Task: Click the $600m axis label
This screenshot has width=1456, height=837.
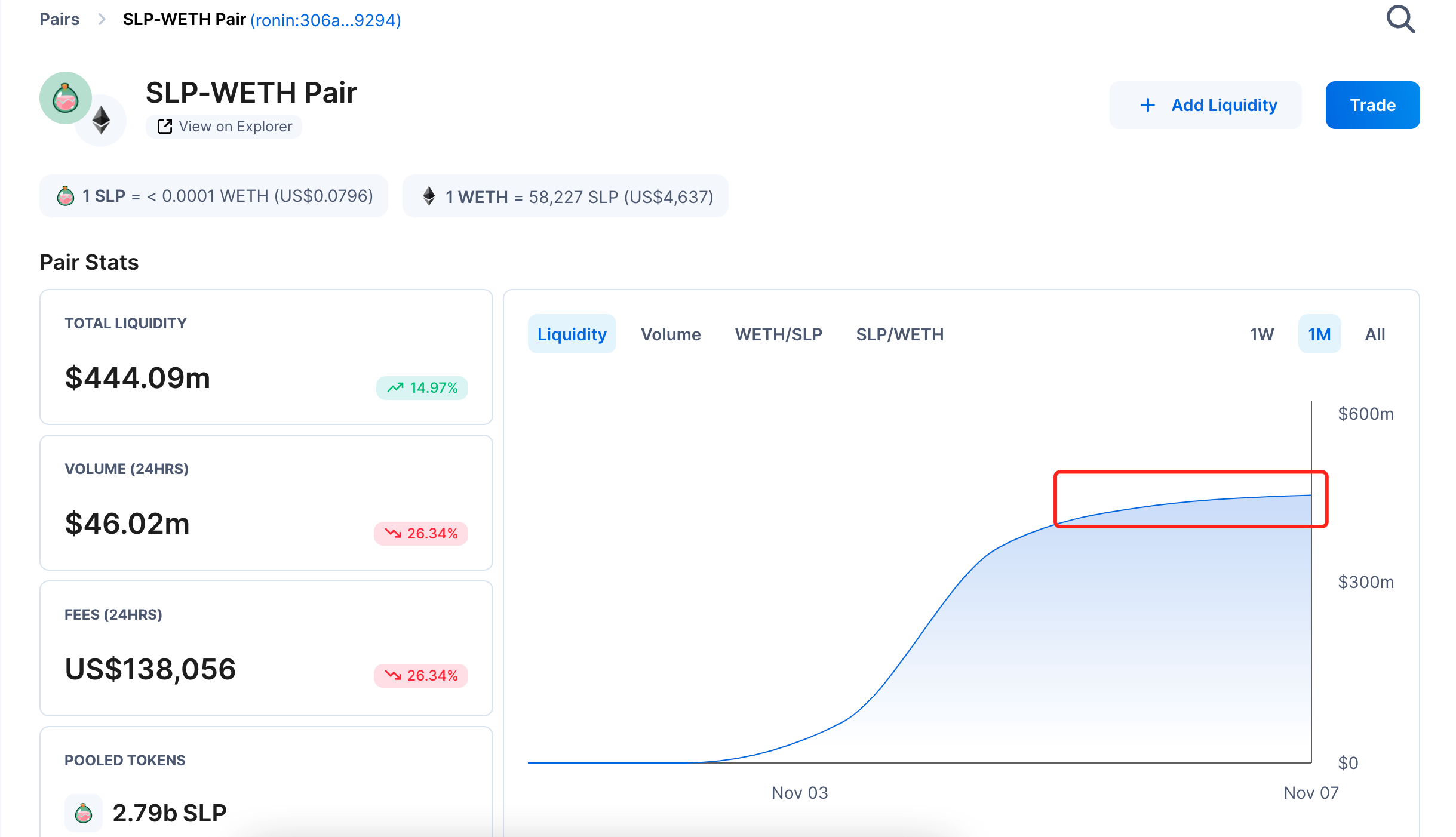Action: tap(1366, 414)
